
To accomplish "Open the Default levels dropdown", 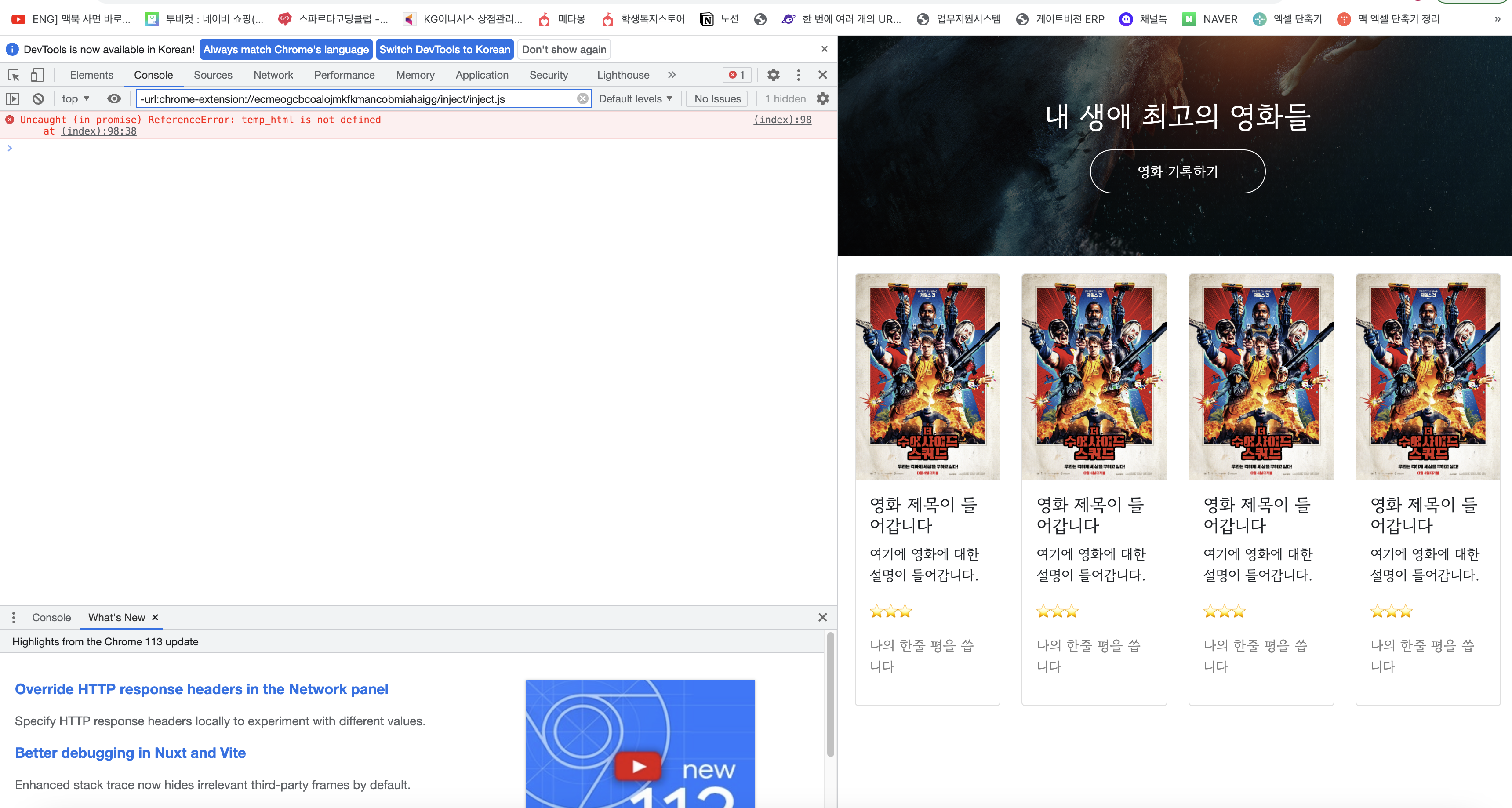I will (x=636, y=98).
